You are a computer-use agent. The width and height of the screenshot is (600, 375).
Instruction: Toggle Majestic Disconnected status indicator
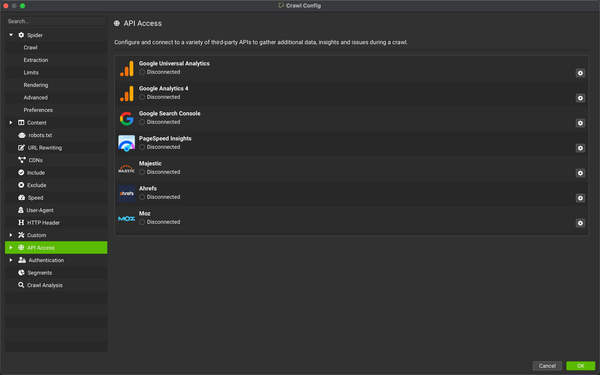coord(142,172)
